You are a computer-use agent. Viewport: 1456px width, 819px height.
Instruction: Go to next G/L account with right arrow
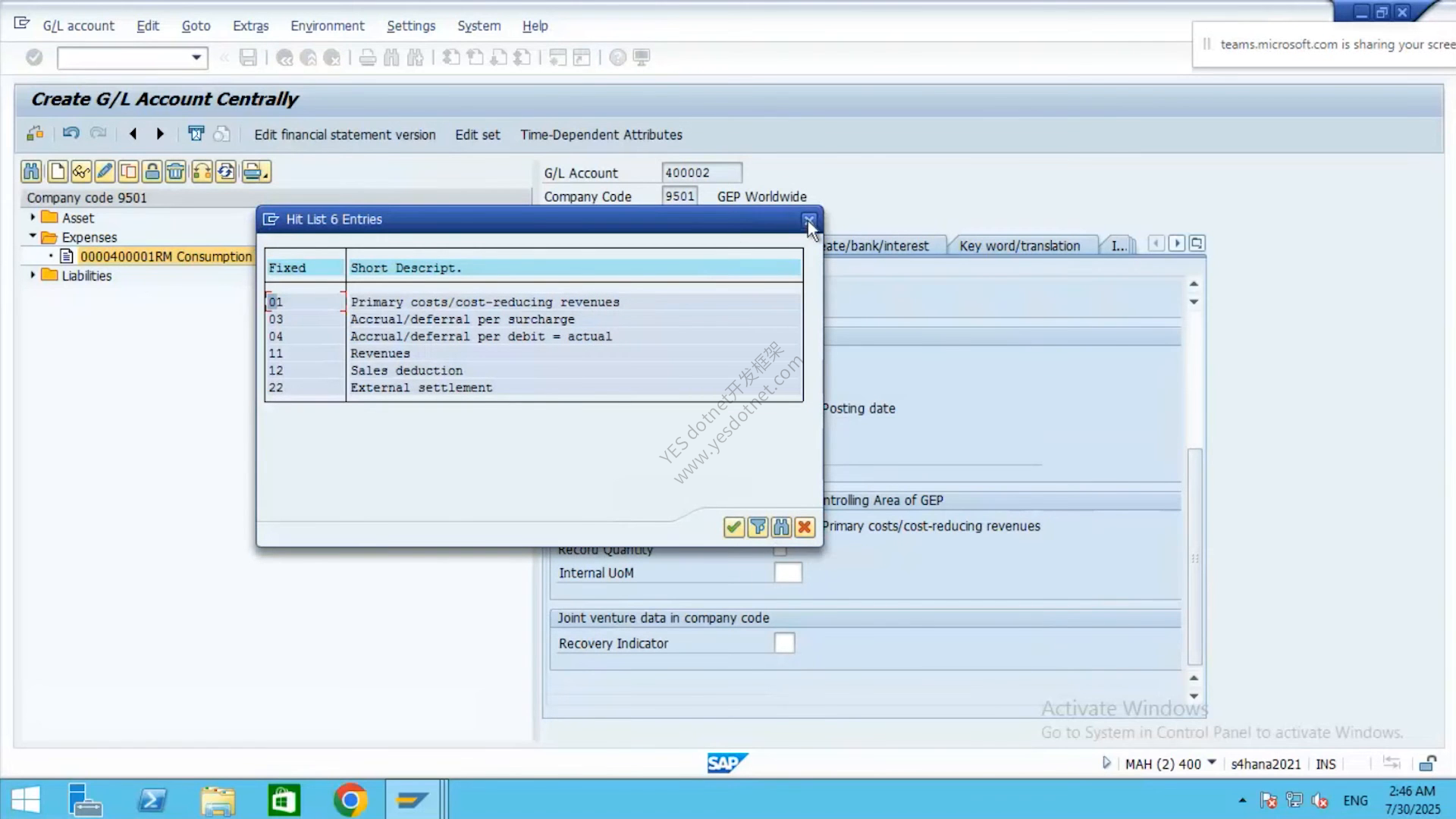[160, 133]
